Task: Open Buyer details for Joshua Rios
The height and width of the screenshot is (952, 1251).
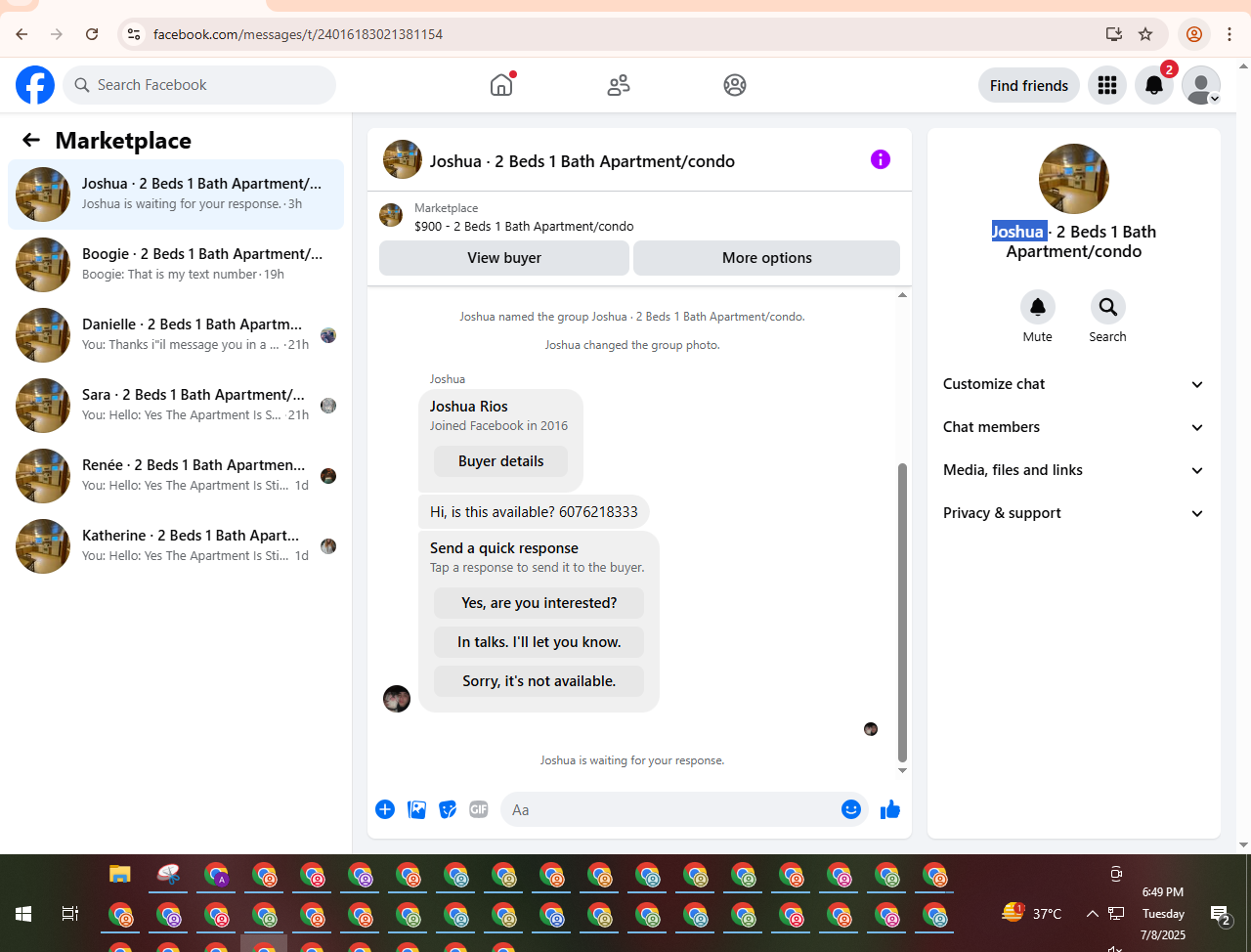Action: click(x=500, y=461)
